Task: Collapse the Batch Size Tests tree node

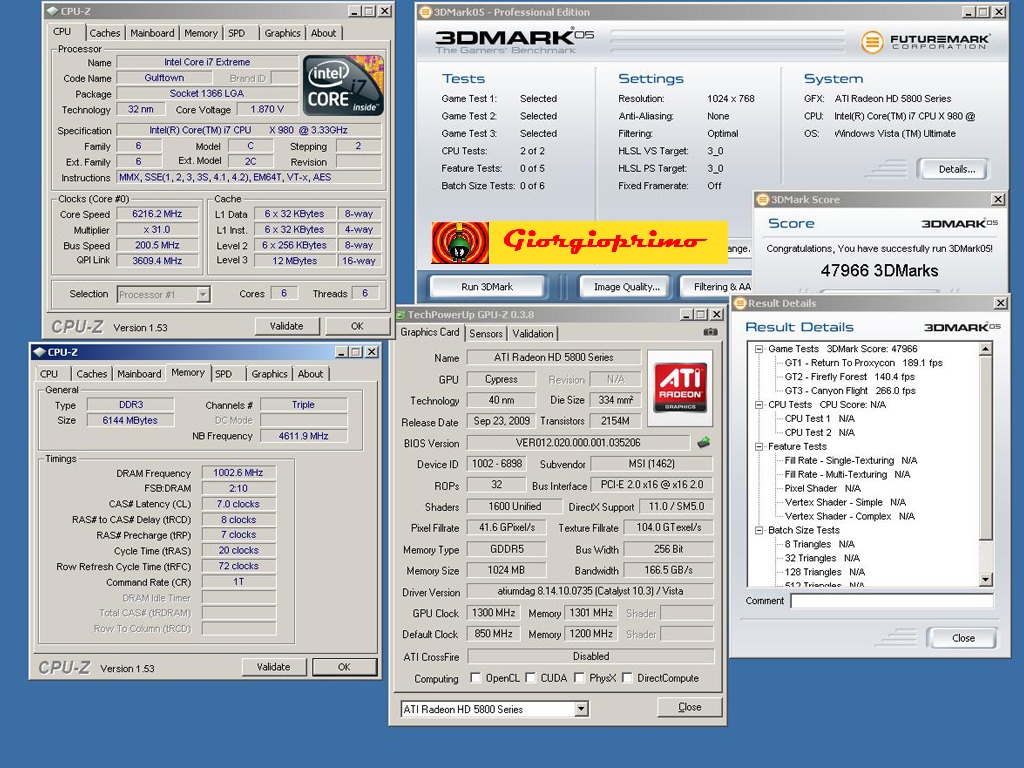Action: tap(759, 530)
